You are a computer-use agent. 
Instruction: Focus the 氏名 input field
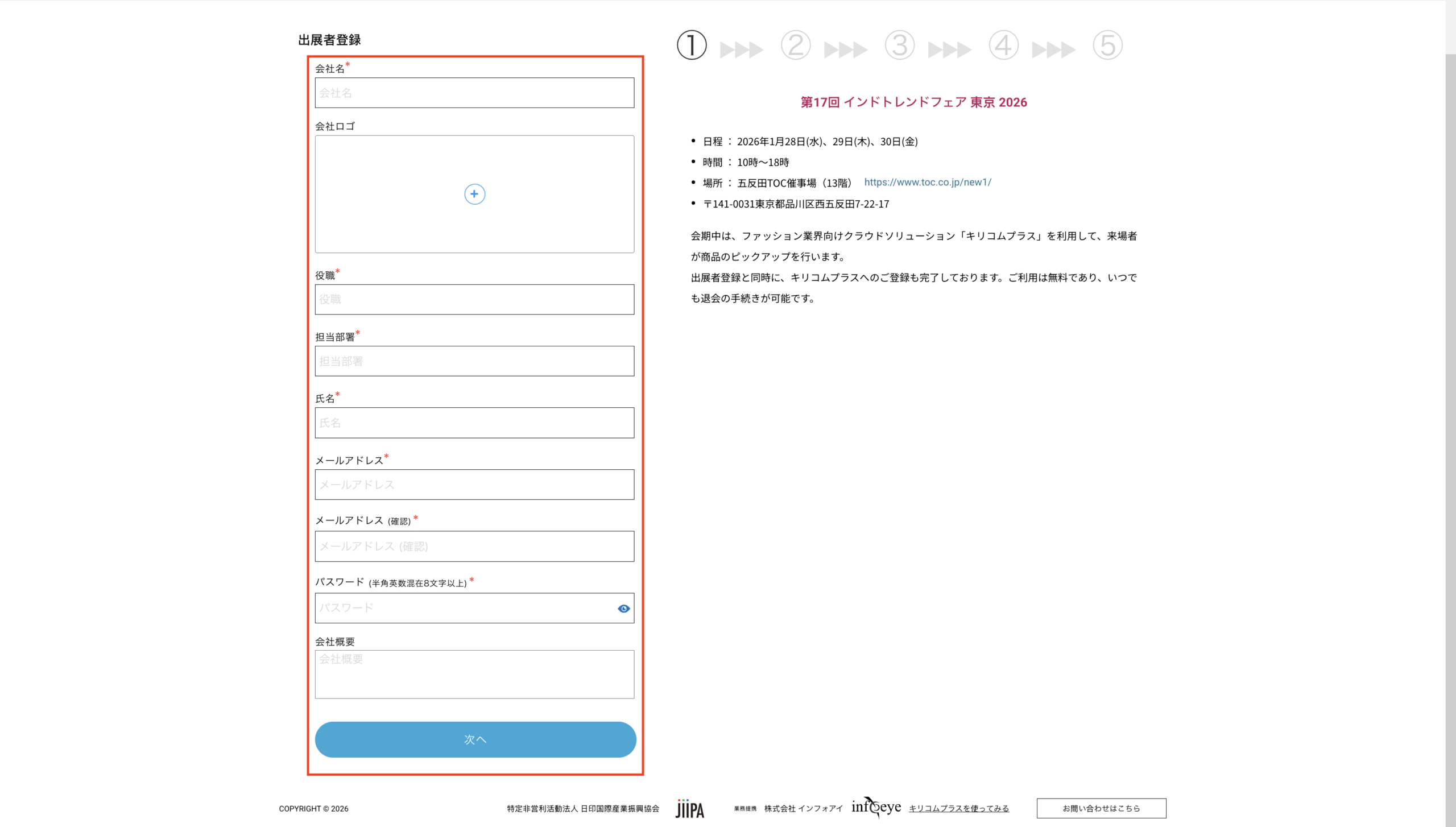pyautogui.click(x=474, y=423)
